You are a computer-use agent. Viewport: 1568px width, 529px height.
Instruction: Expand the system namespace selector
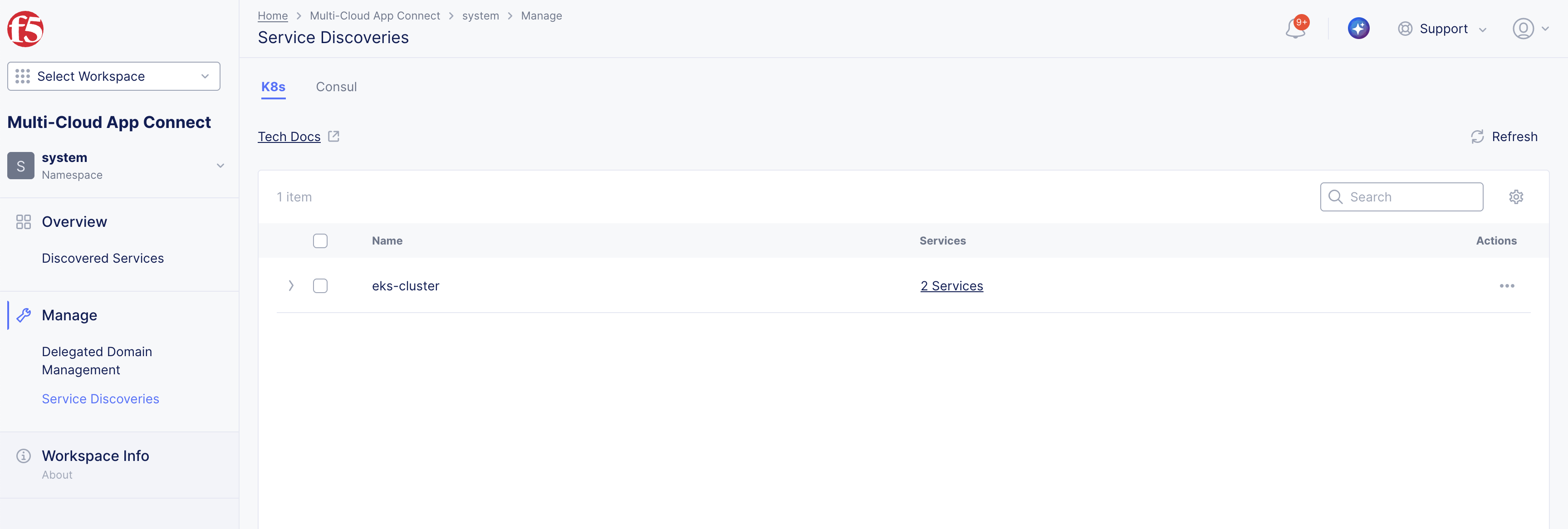click(220, 166)
